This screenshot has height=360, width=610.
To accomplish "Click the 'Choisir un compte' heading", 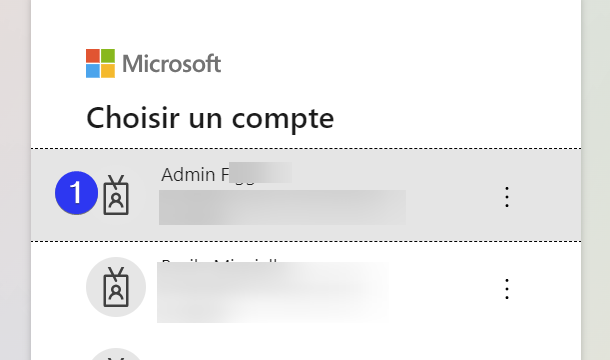I will click(x=210, y=118).
